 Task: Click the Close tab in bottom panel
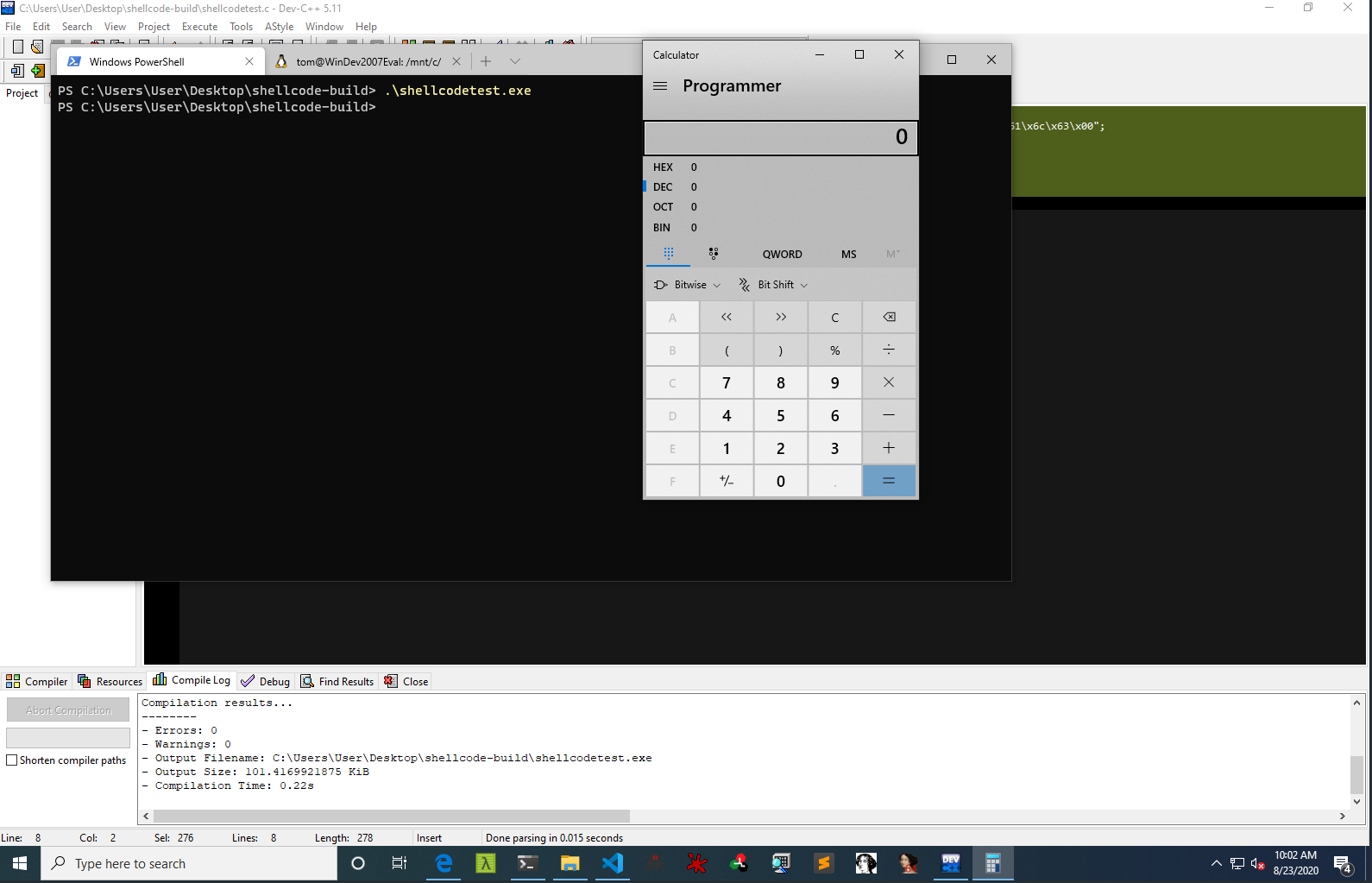pos(406,681)
